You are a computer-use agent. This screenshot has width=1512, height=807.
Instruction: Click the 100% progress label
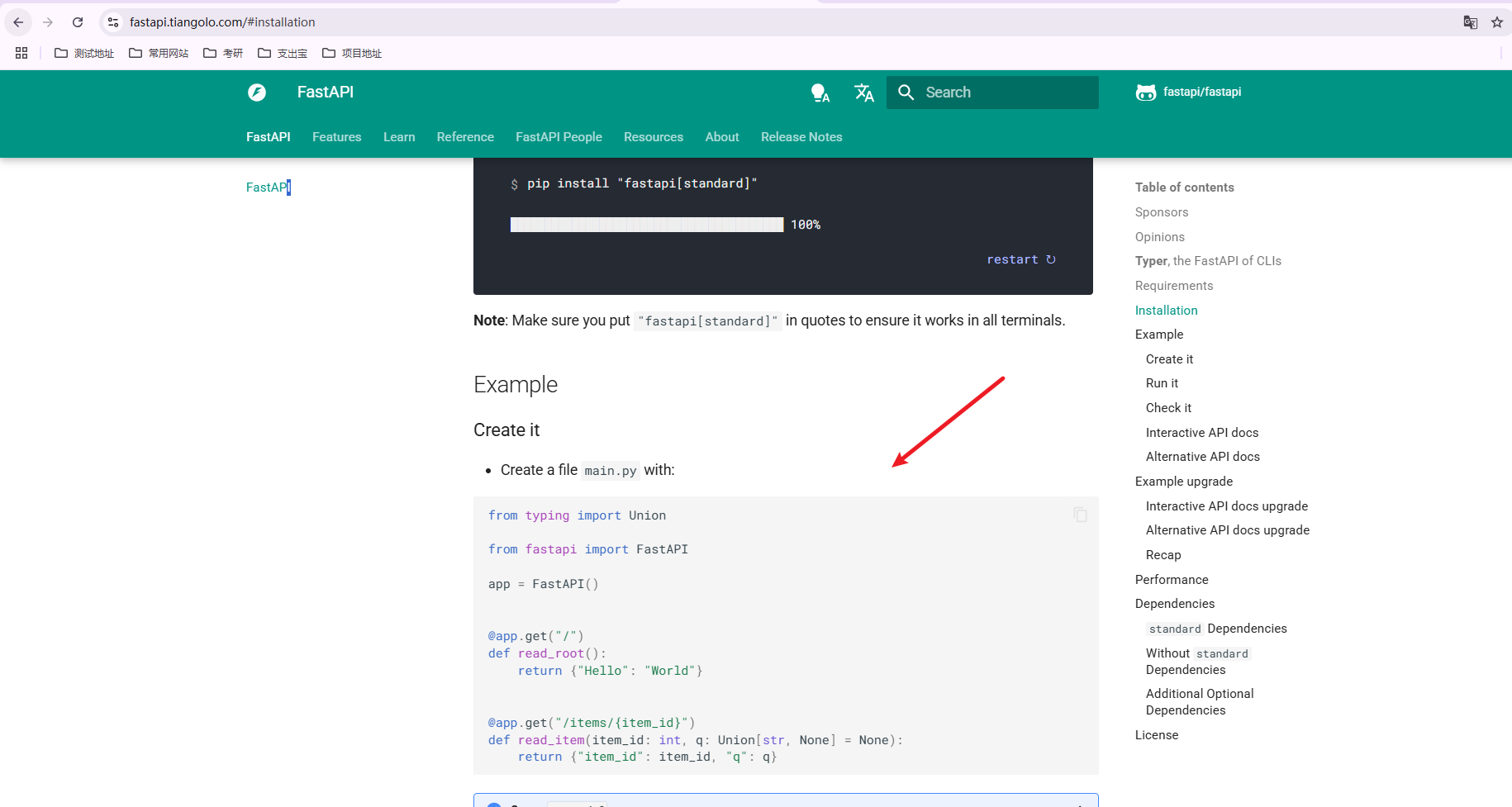click(x=806, y=225)
